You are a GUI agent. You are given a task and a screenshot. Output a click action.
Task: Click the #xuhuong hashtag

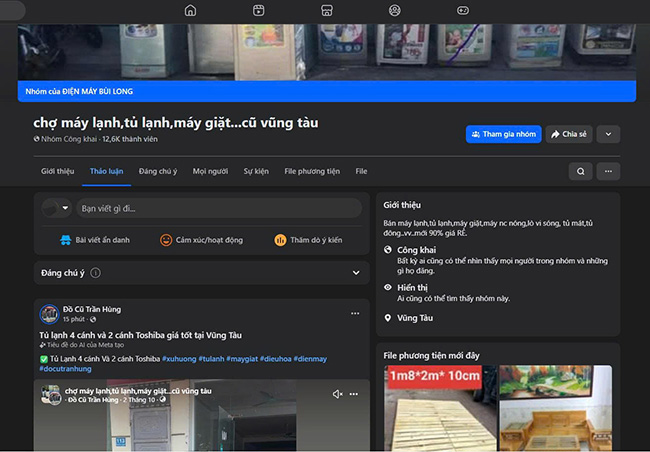(179, 359)
